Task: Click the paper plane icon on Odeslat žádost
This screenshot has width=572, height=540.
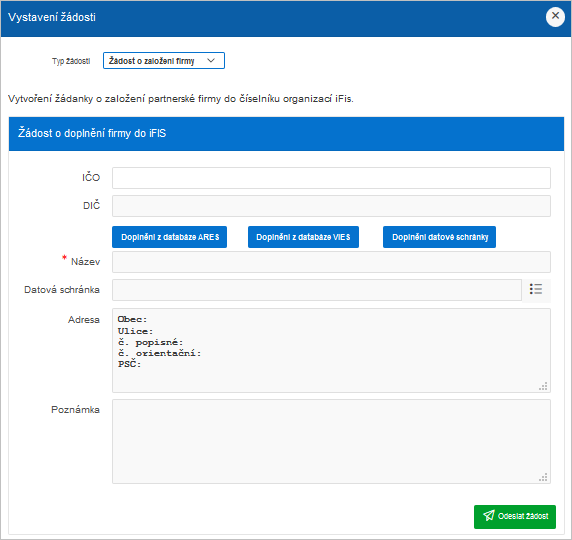Action: coord(489,516)
